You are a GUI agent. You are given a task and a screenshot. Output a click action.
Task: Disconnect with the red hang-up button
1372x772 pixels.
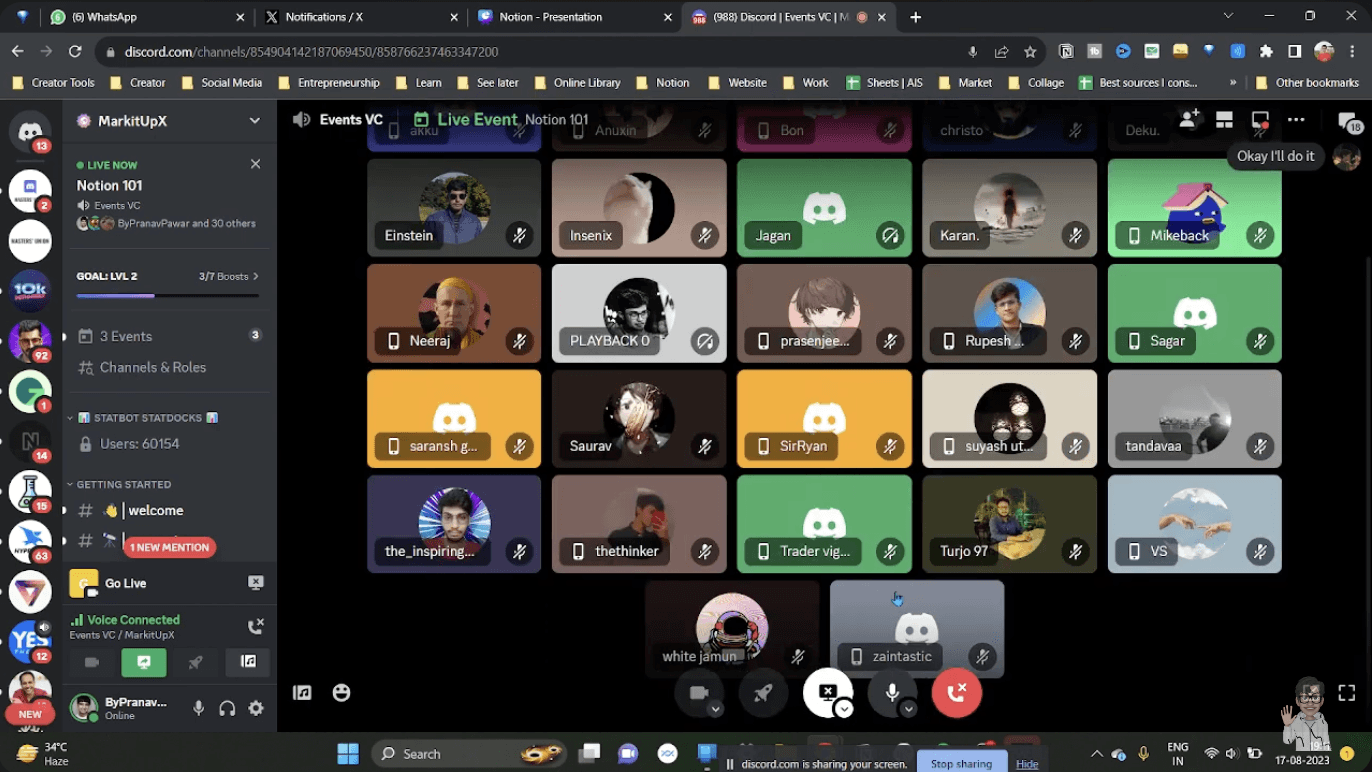pyautogui.click(x=956, y=693)
